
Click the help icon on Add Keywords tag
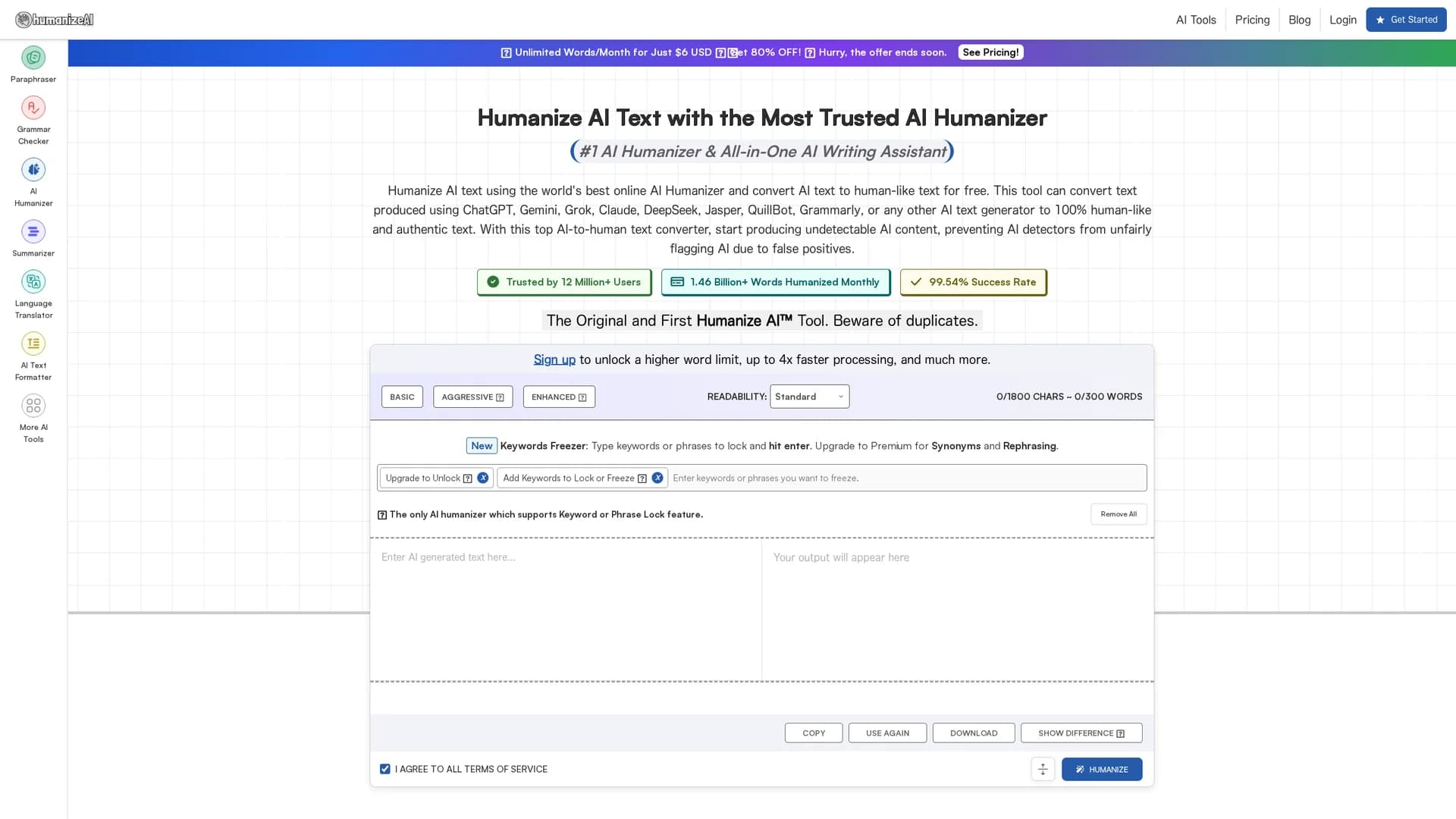click(x=642, y=479)
